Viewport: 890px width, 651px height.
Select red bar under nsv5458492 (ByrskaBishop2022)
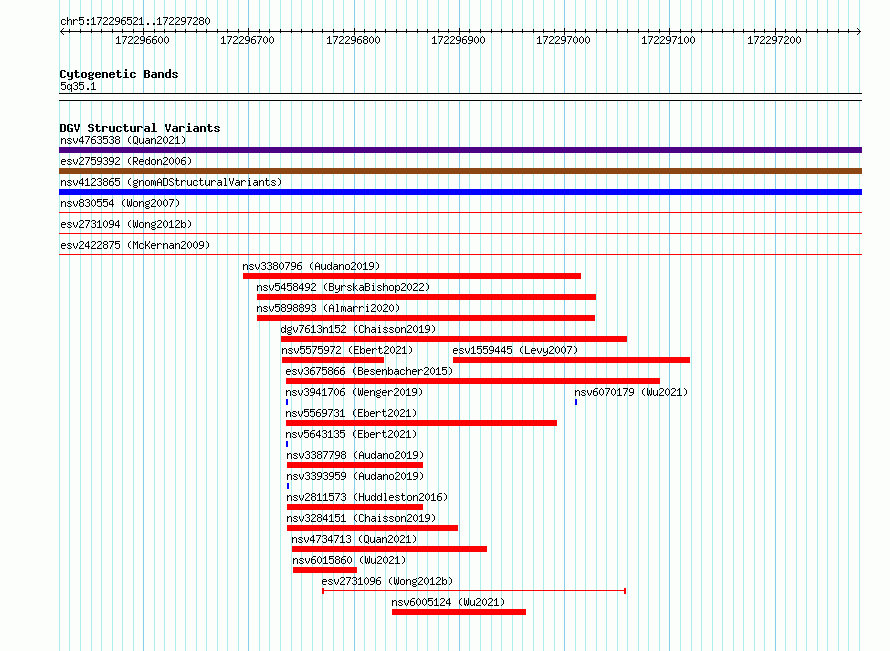426,297
